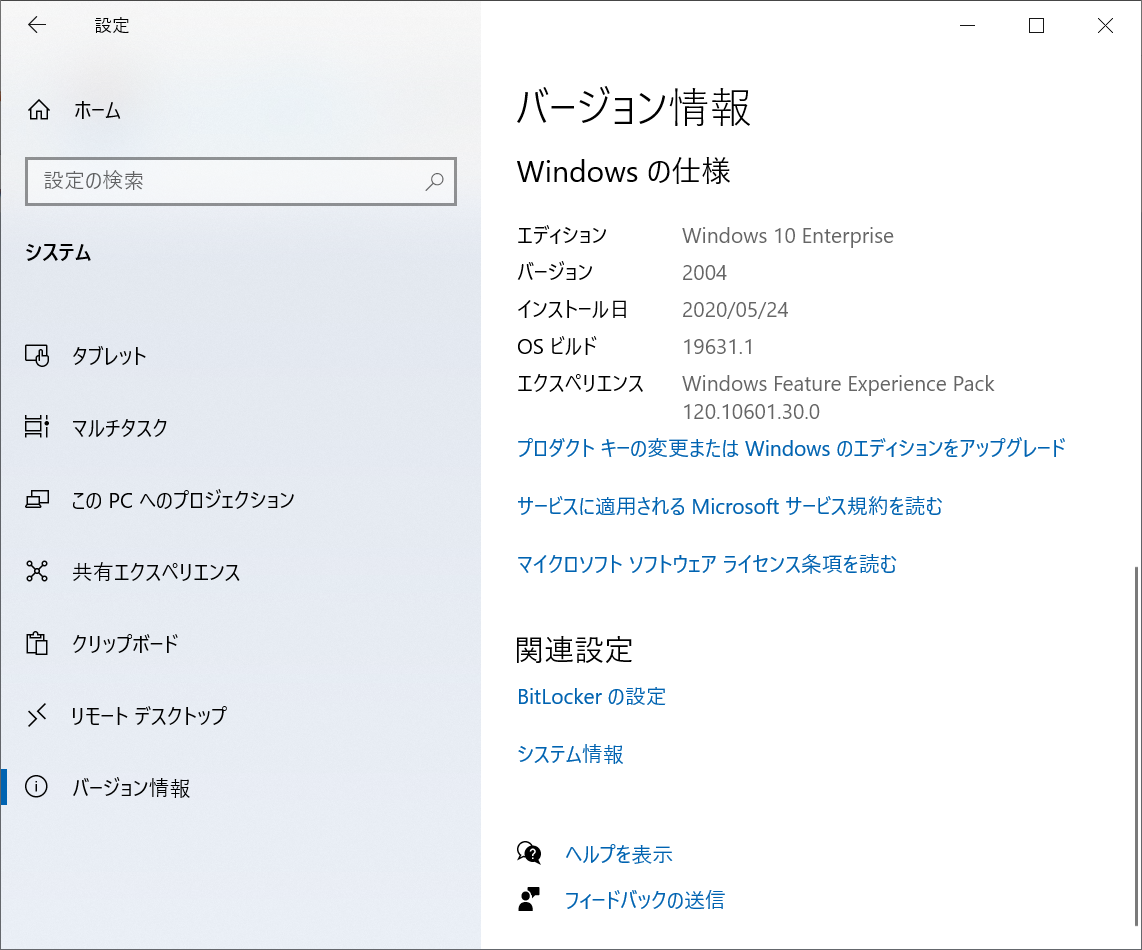Image resolution: width=1142 pixels, height=950 pixels.
Task: Click the タブレット tablet icon
Action: pos(37,356)
